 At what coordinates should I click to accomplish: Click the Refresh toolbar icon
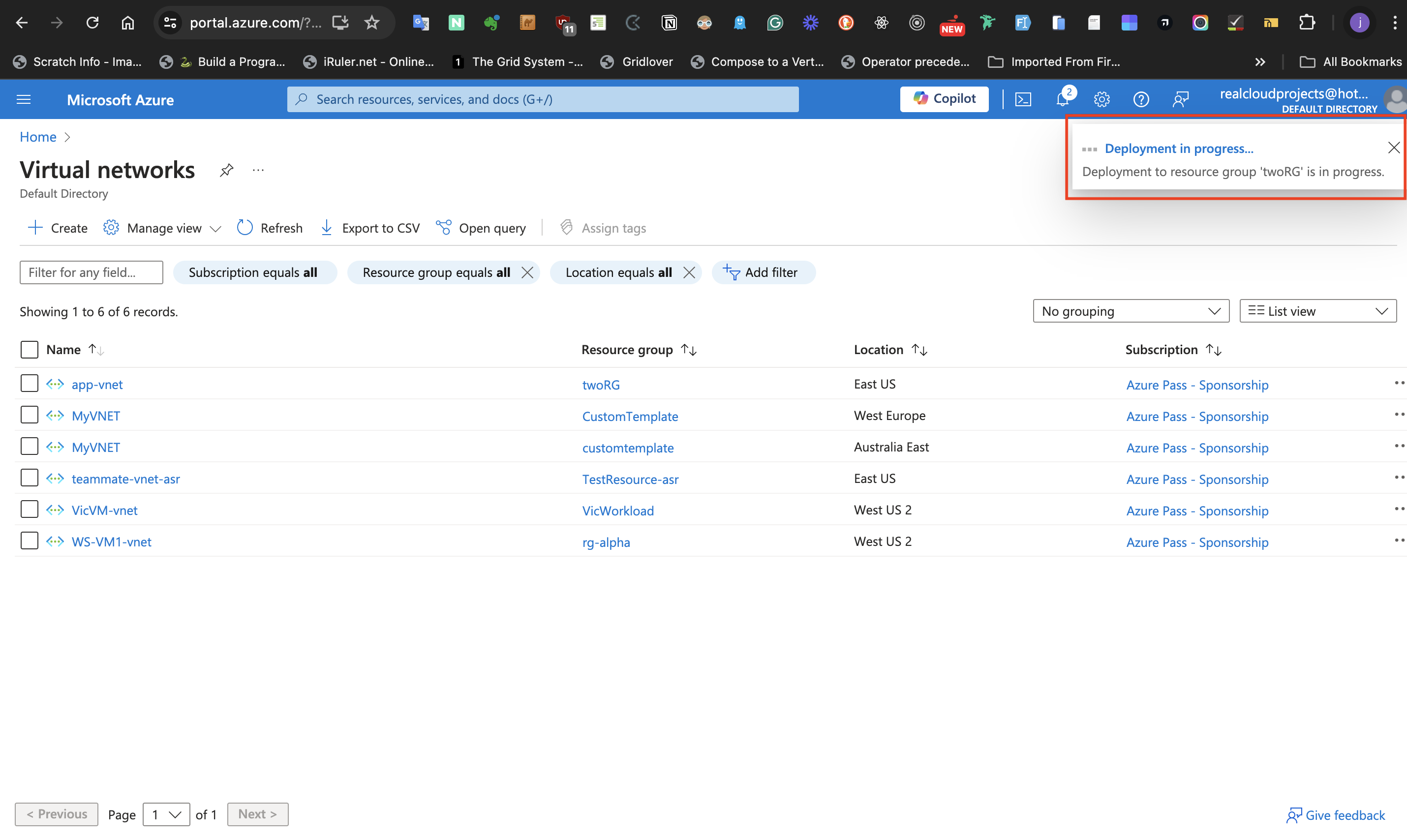(x=245, y=228)
